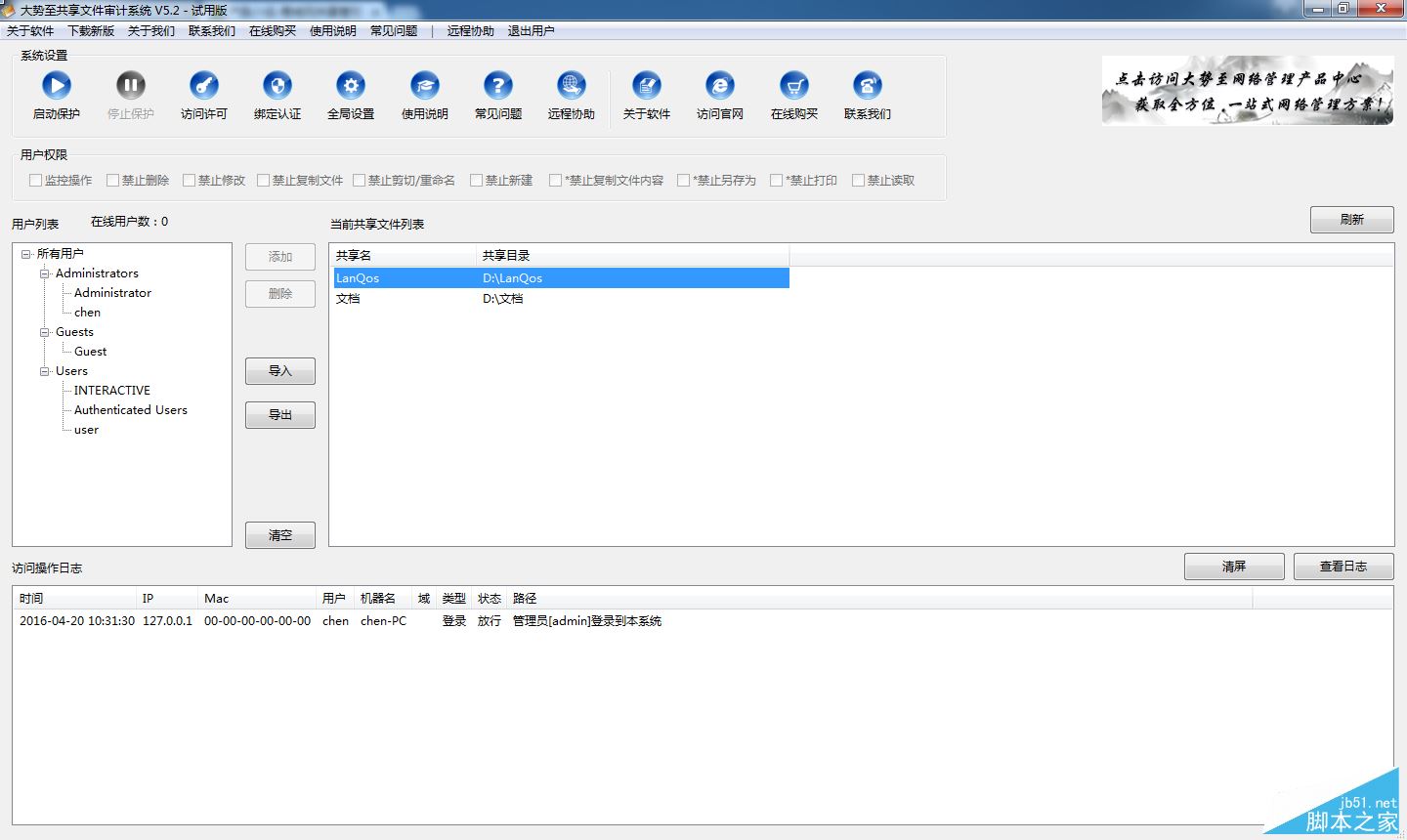This screenshot has width=1407, height=840.
Task: Toggle the 禁止删除 checkbox
Action: pos(113,181)
